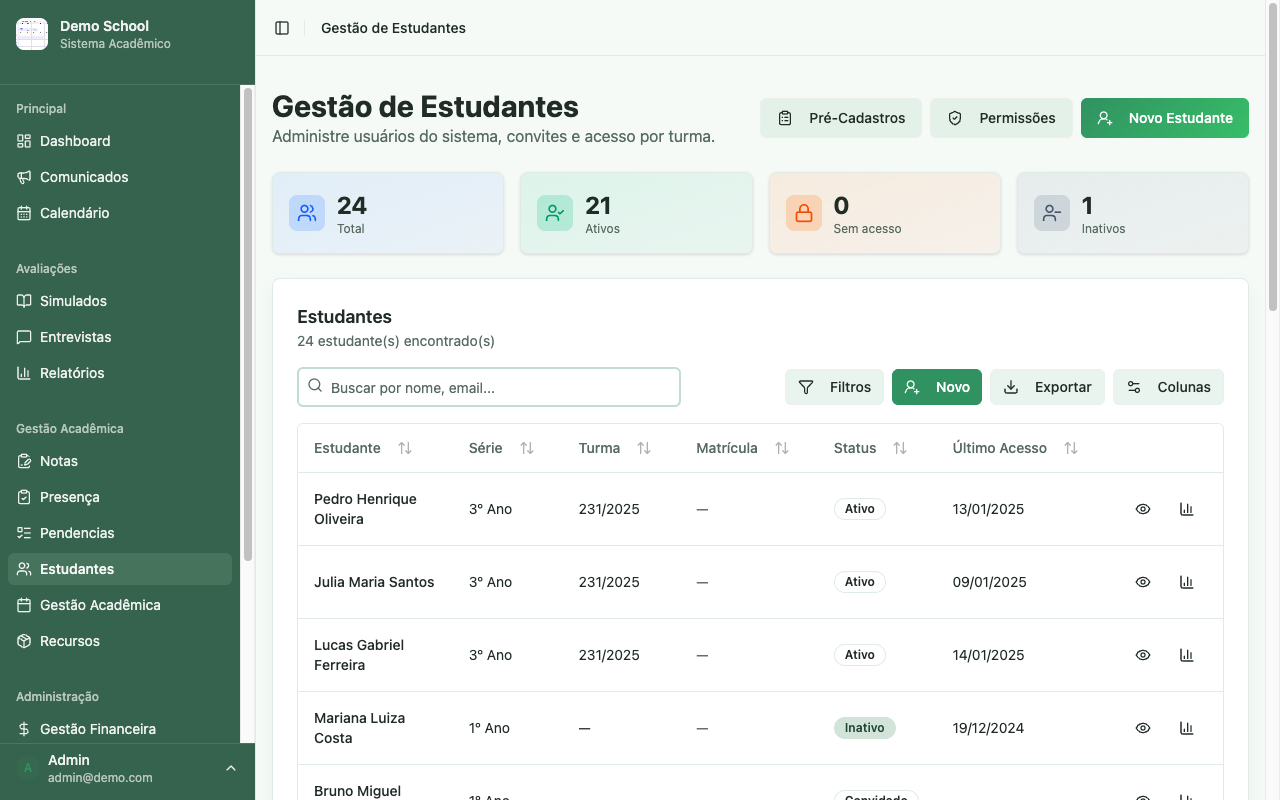Open Calendário page
This screenshot has height=800, width=1280.
(120, 213)
